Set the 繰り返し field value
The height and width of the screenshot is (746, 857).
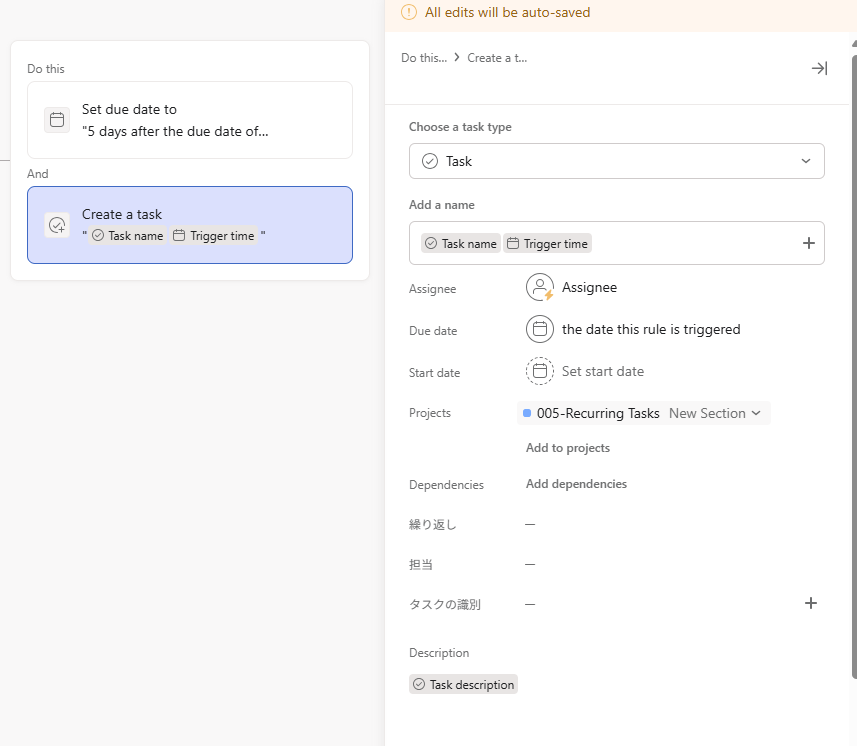530,524
